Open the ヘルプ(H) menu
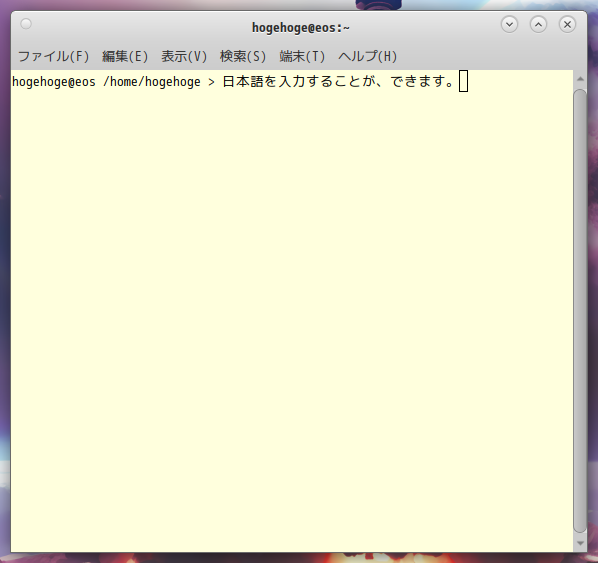This screenshot has height=563, width=598. (x=367, y=56)
